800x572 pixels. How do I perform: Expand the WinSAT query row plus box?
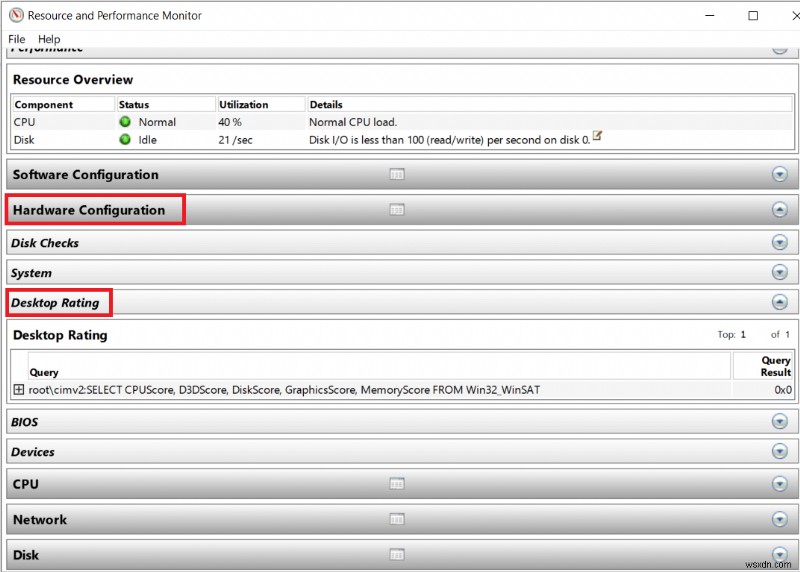click(18, 390)
